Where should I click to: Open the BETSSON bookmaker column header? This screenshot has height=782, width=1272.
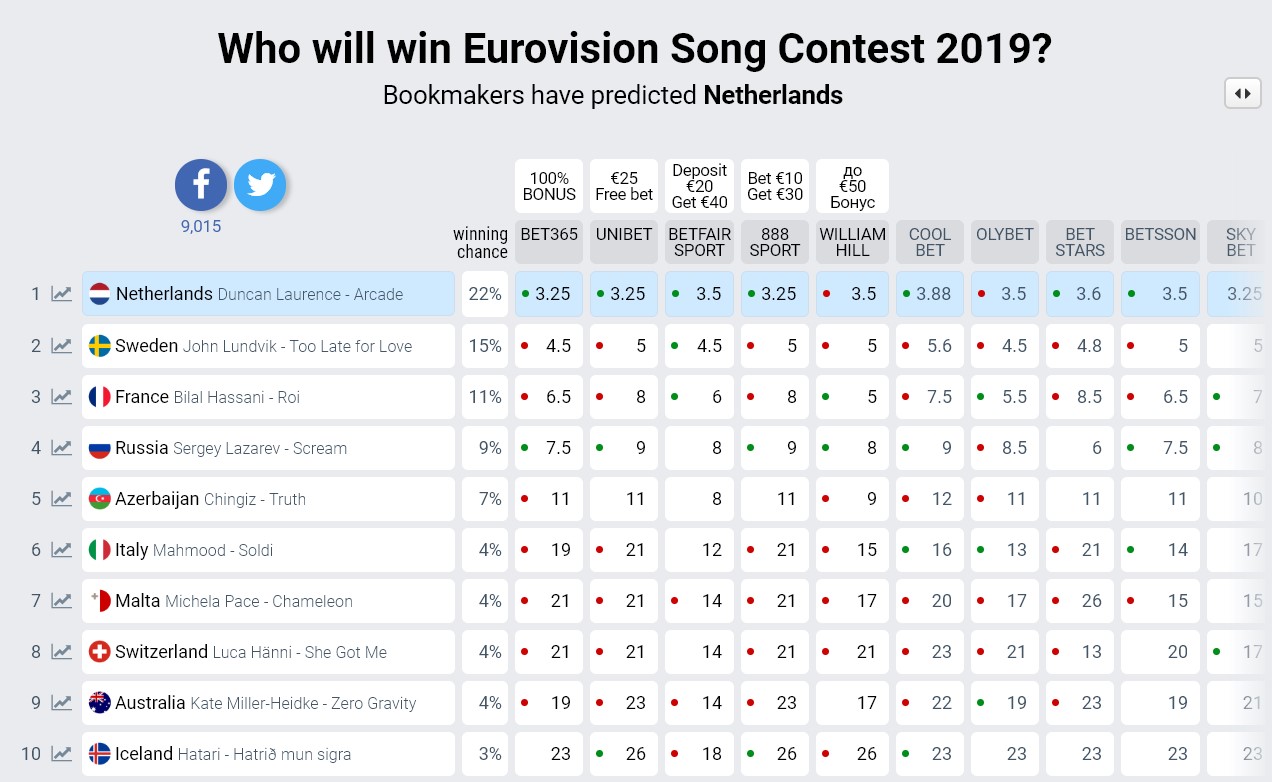[1160, 242]
